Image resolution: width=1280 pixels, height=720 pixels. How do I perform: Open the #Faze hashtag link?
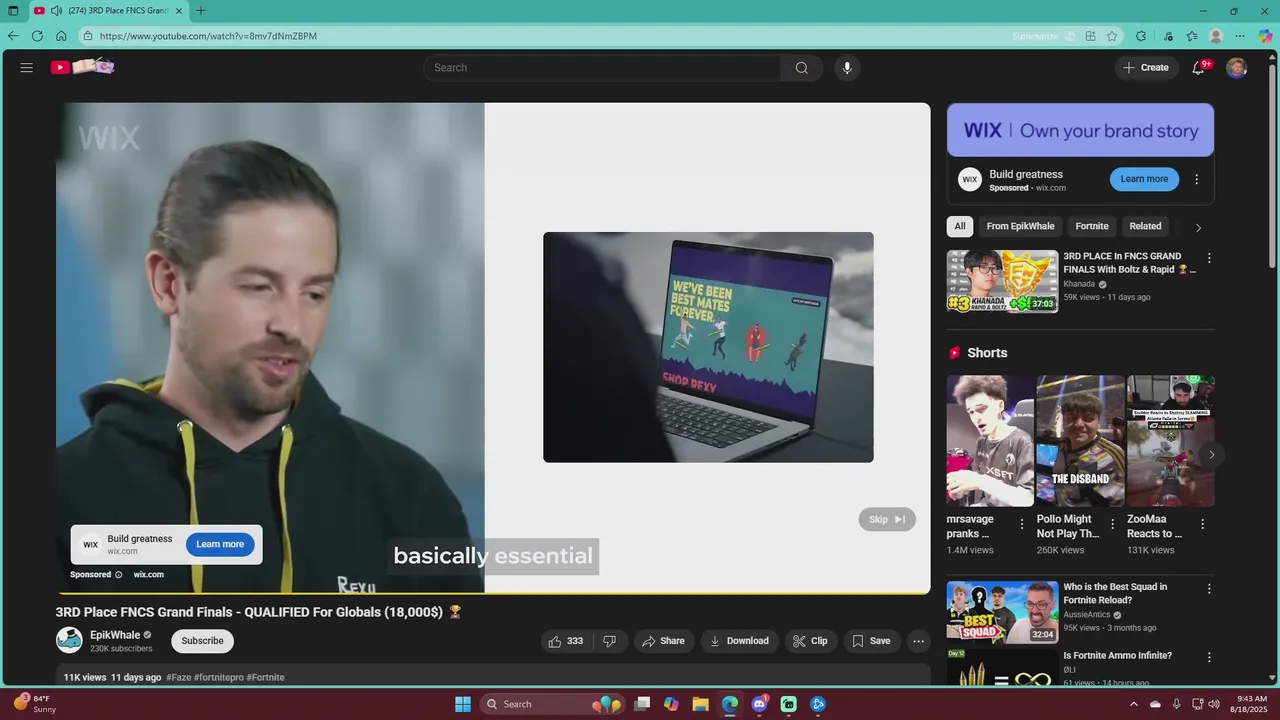click(178, 678)
